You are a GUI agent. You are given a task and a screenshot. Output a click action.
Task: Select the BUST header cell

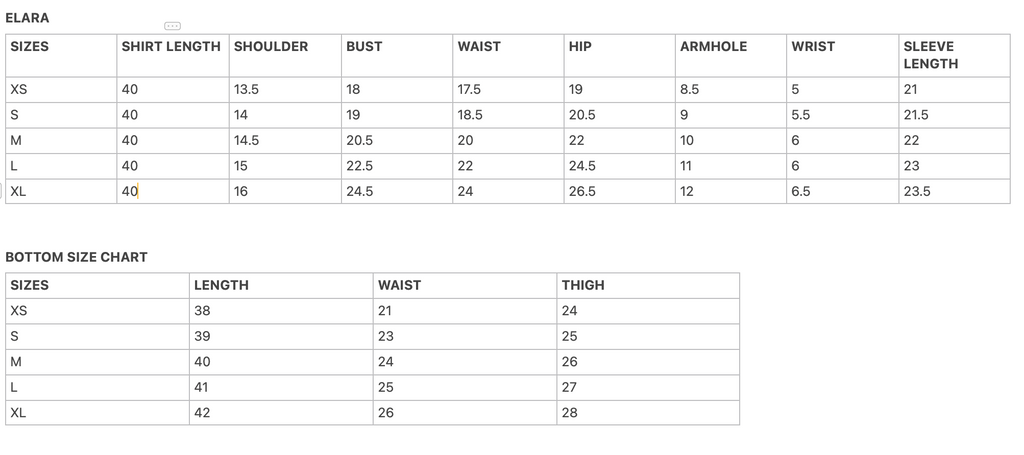(x=397, y=55)
